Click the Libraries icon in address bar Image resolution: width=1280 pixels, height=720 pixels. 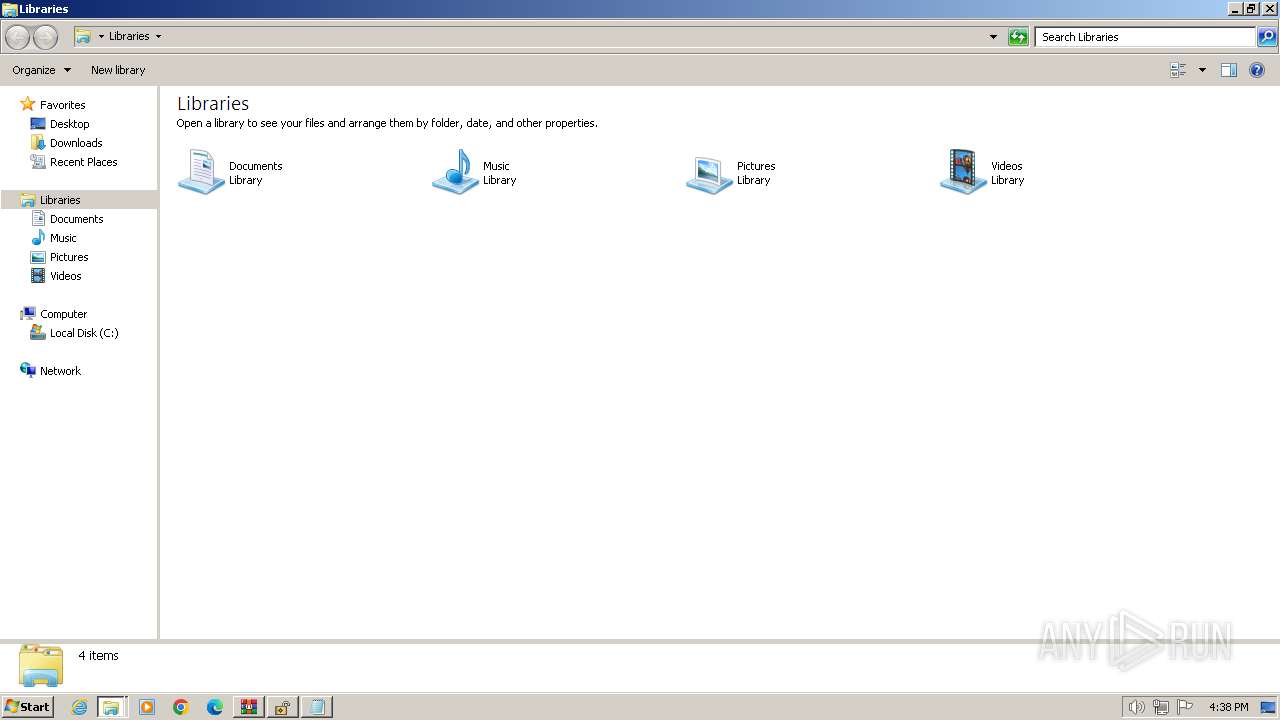tap(84, 37)
